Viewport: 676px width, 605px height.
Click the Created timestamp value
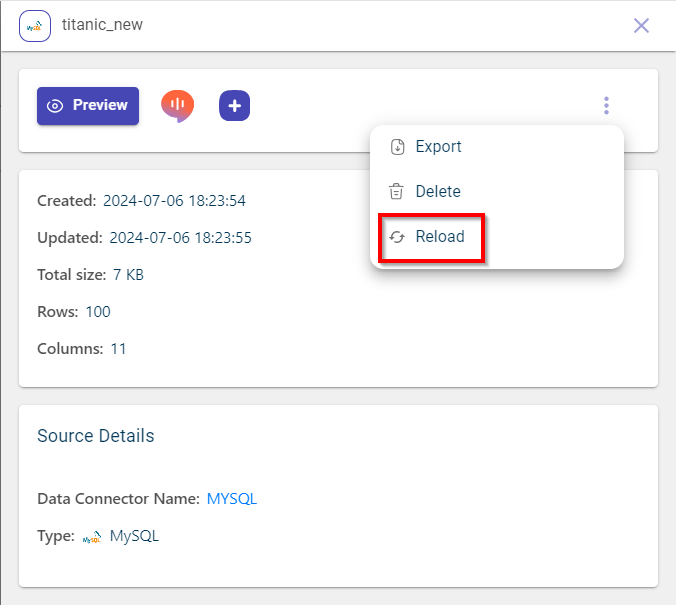[174, 201]
